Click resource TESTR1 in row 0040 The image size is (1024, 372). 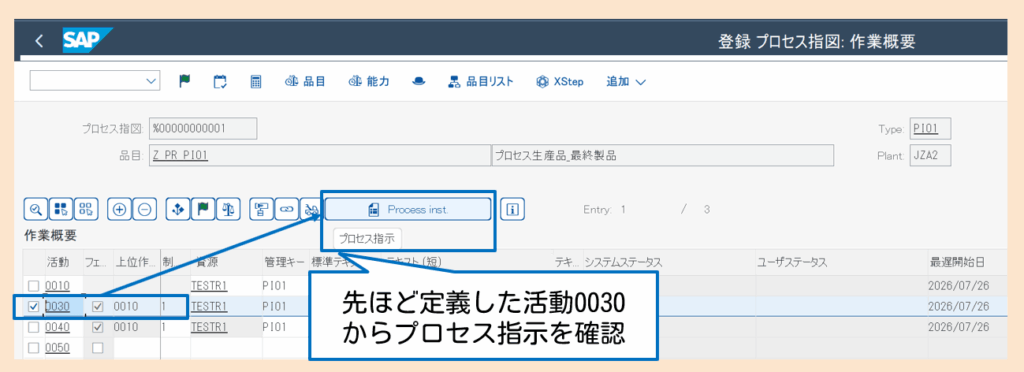click(209, 327)
